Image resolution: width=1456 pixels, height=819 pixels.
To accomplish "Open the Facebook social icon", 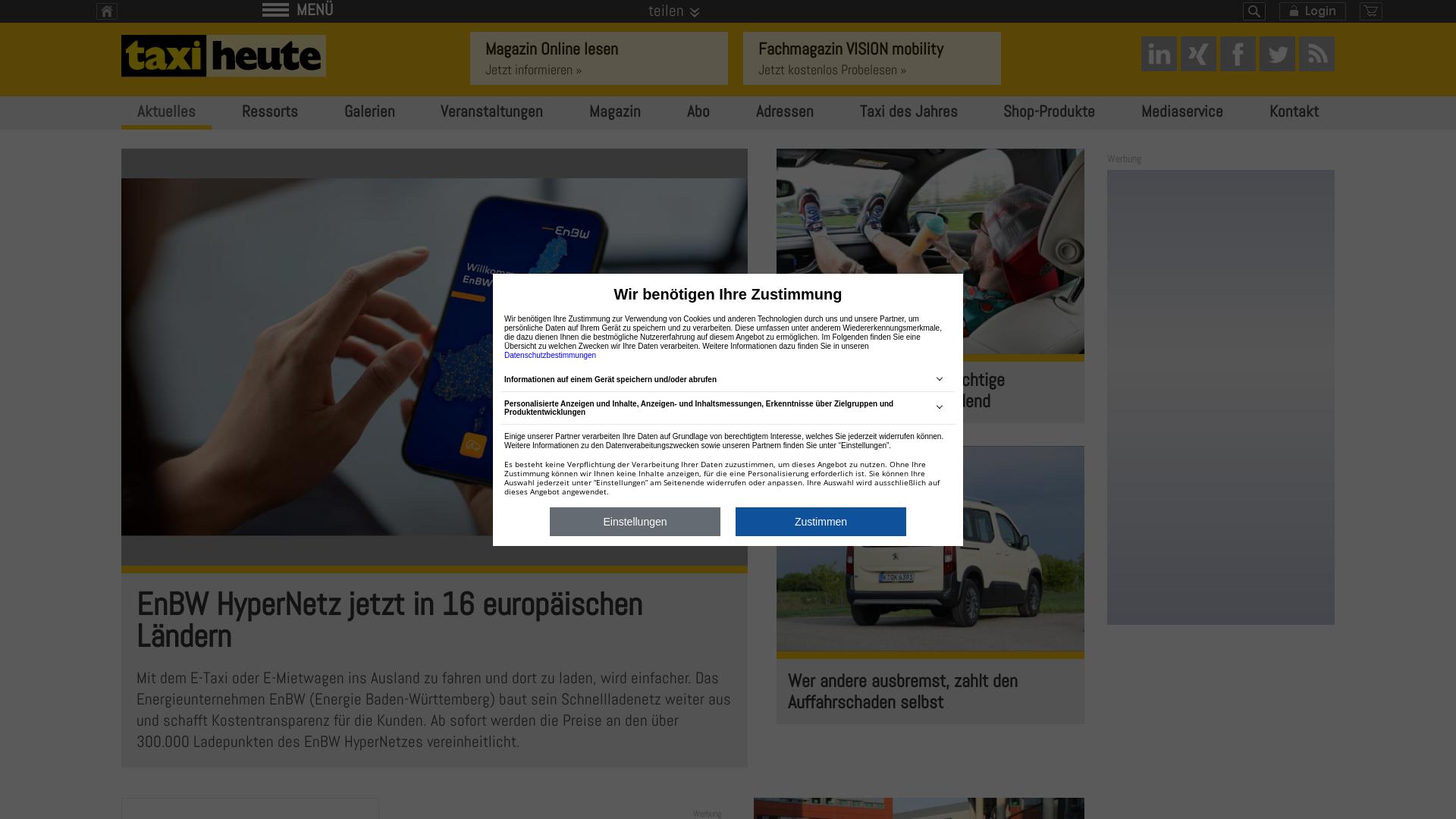I will (1238, 54).
